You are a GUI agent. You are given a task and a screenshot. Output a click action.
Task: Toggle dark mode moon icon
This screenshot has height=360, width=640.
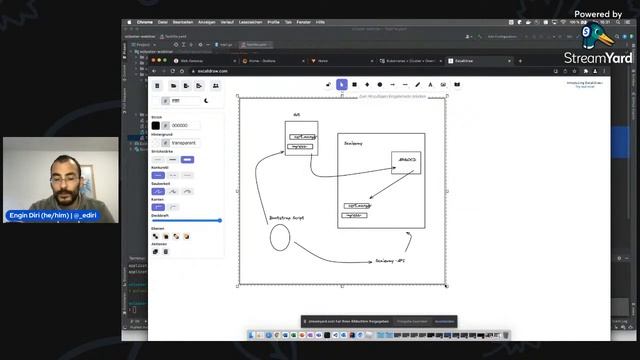tap(206, 100)
